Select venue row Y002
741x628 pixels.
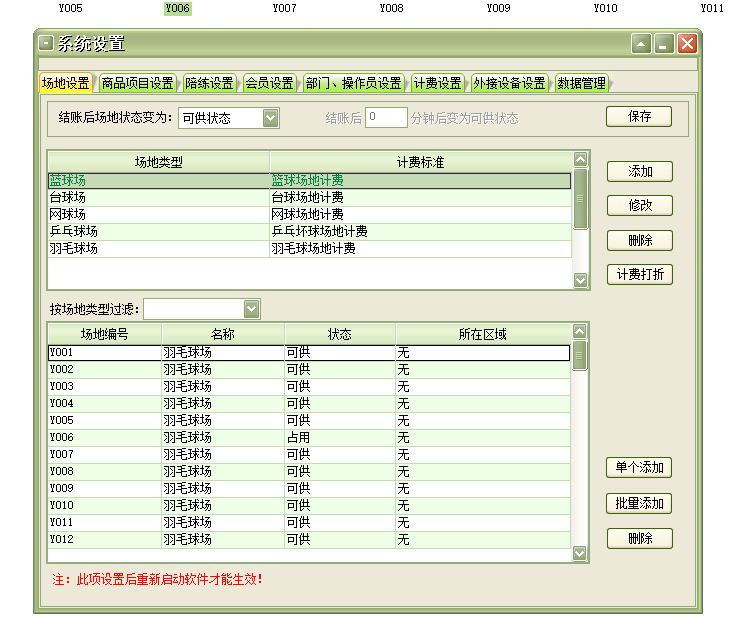pos(309,370)
